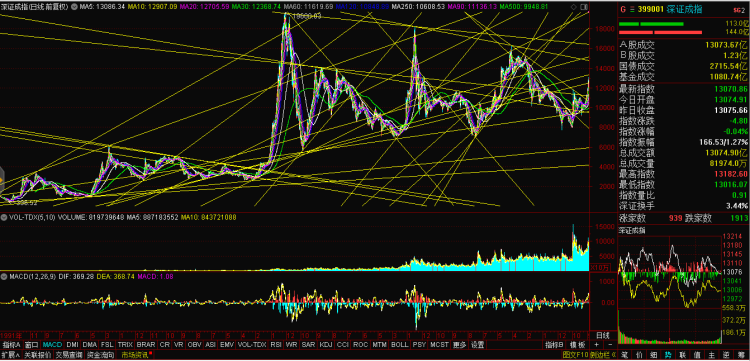This screenshot has width=750, height=361.
Task: Open the chart settings dropdown beside 深证成指 title
Action: [75, 7]
